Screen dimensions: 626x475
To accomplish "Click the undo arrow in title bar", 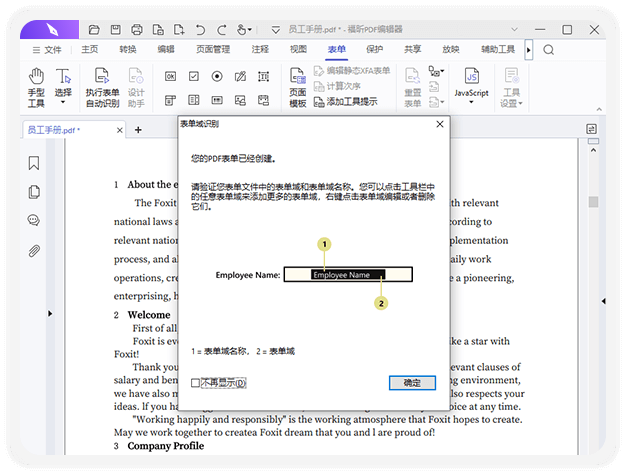I will (x=200, y=30).
